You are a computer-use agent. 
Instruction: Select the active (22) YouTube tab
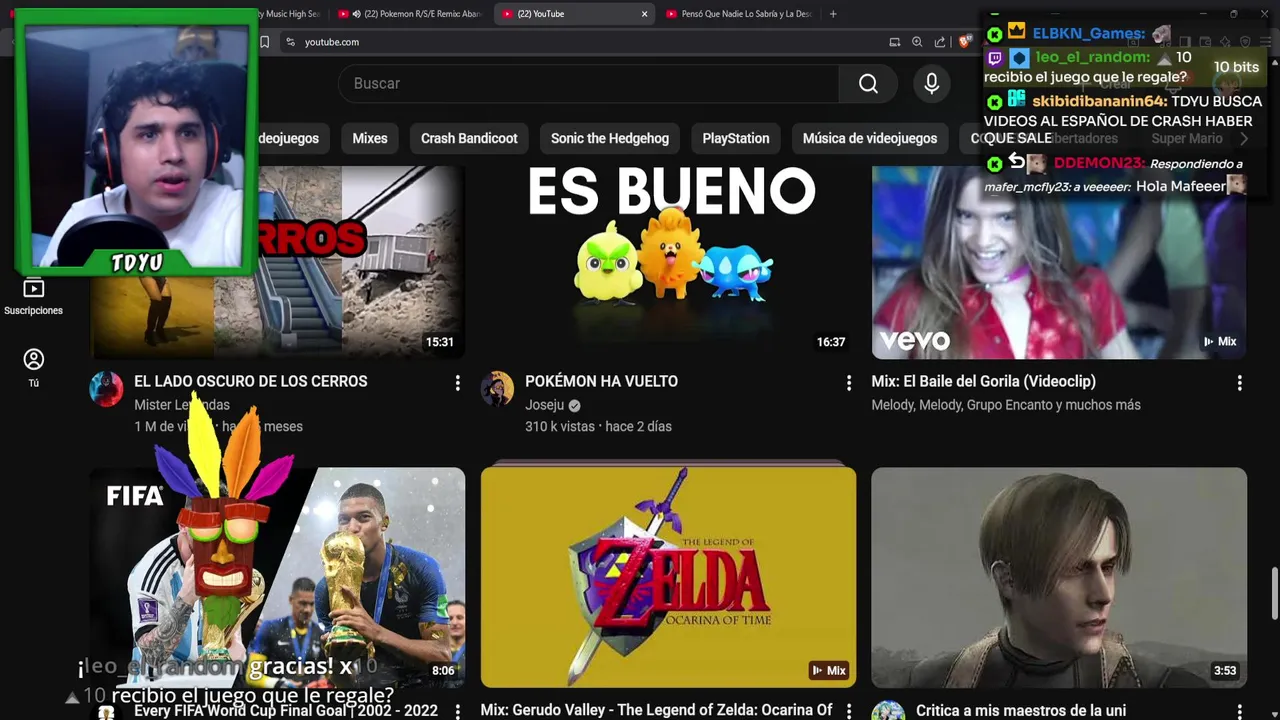[575, 14]
